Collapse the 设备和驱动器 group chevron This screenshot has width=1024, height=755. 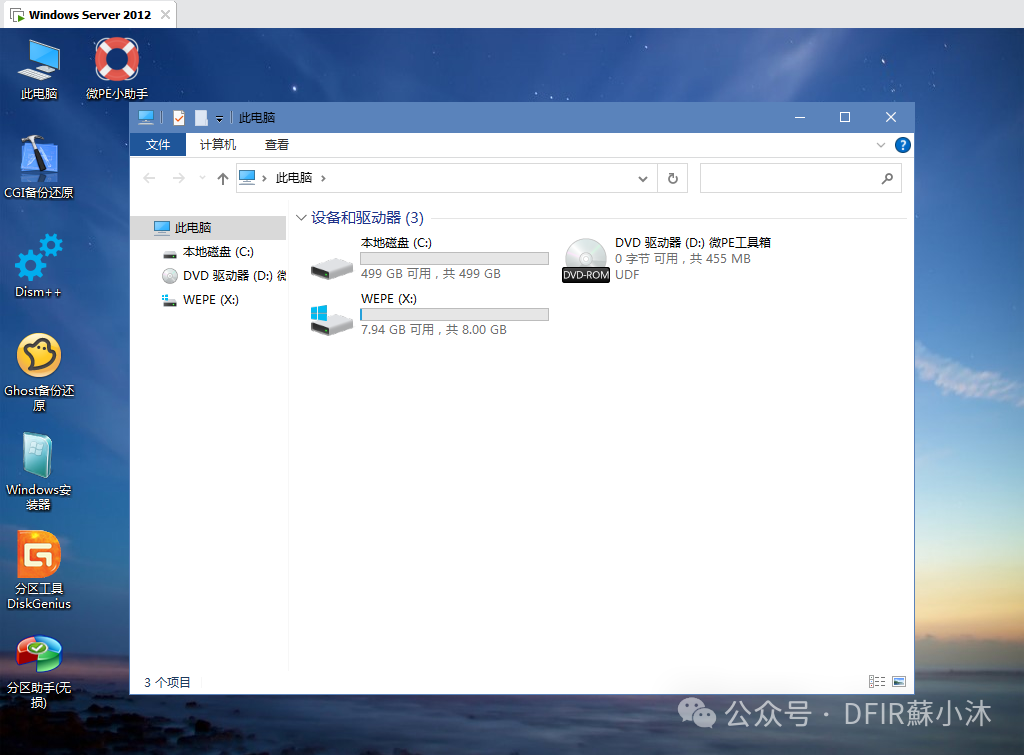301,217
